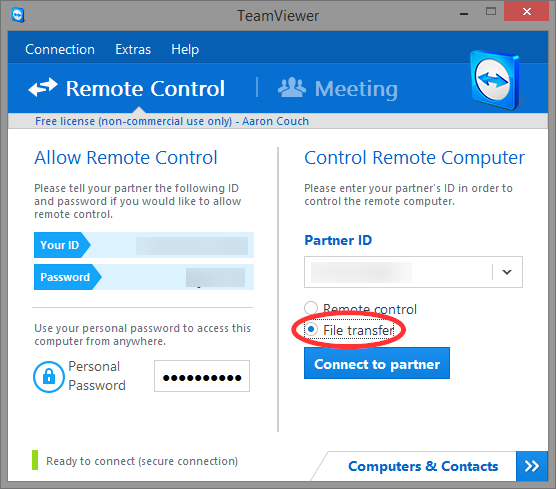Click the TeamViewer title bar app icon
Image resolution: width=556 pixels, height=489 pixels.
[x=18, y=16]
